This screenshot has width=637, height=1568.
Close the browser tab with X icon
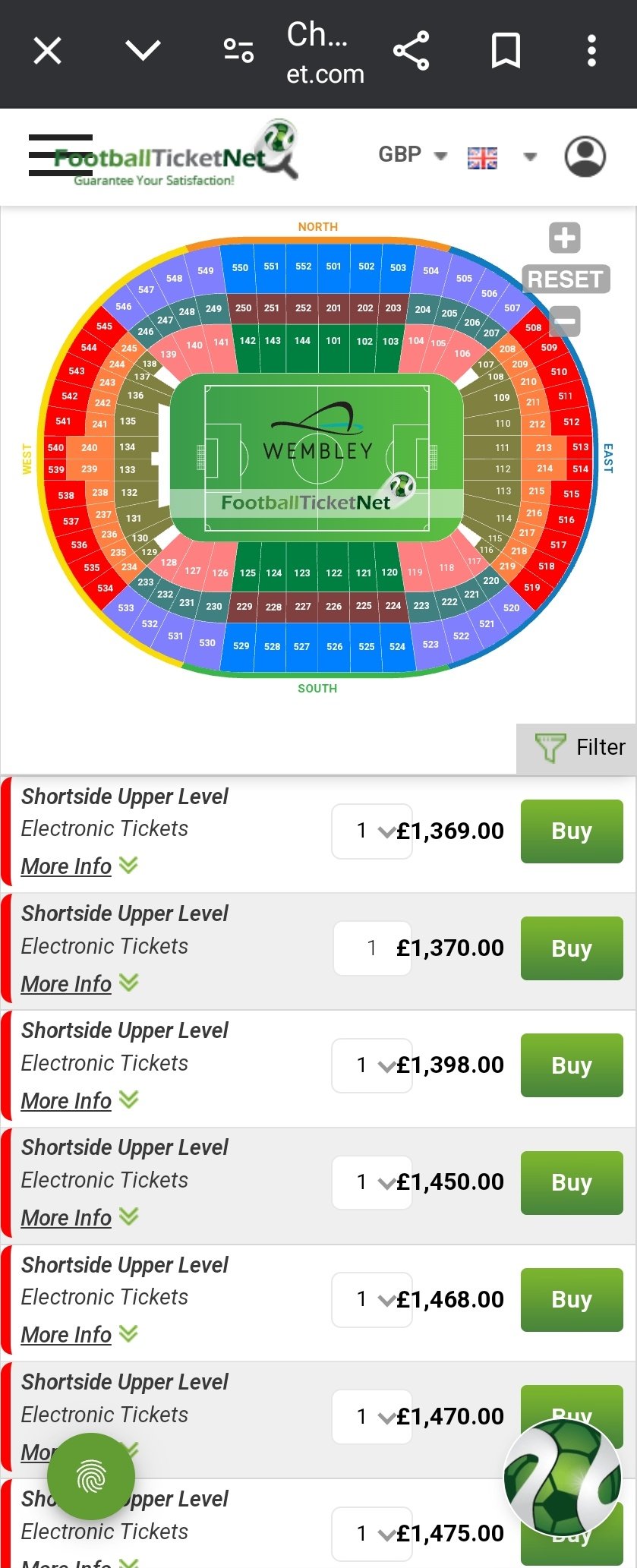point(47,52)
